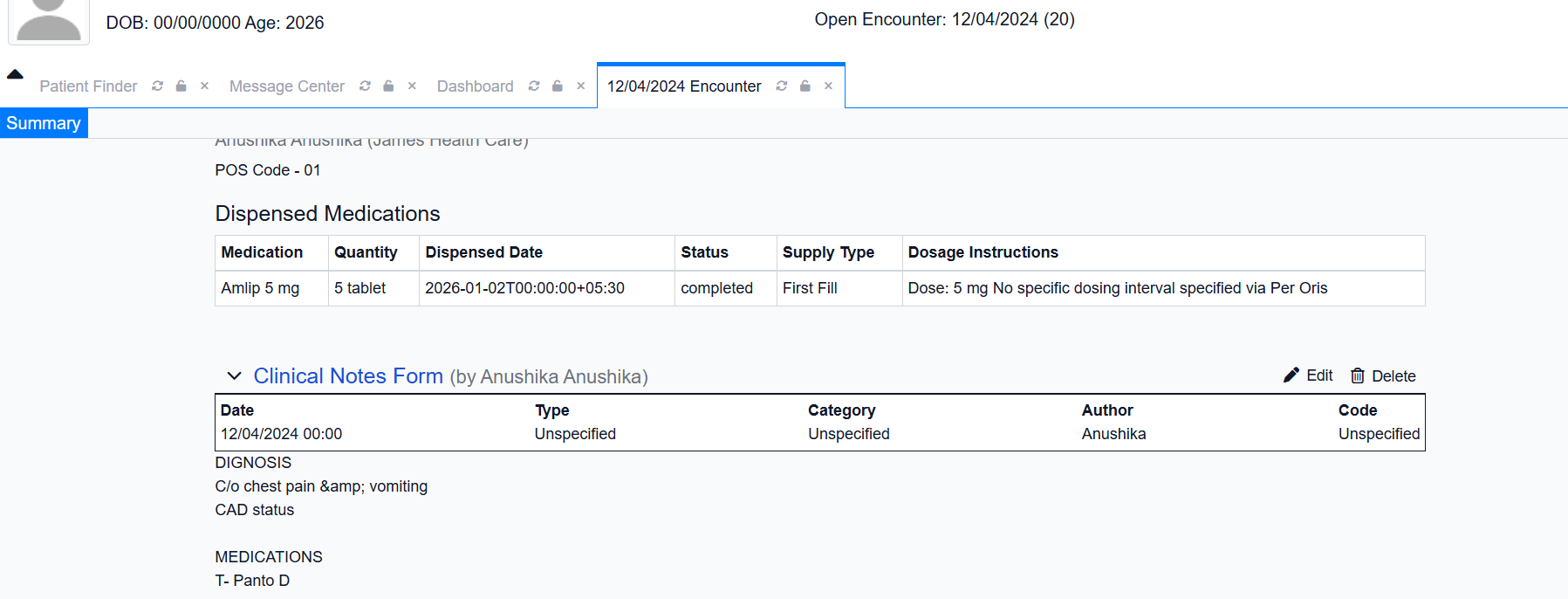Screen dimensions: 1568x599
Task: Collapse the patient header with up arrow
Action: 15,74
